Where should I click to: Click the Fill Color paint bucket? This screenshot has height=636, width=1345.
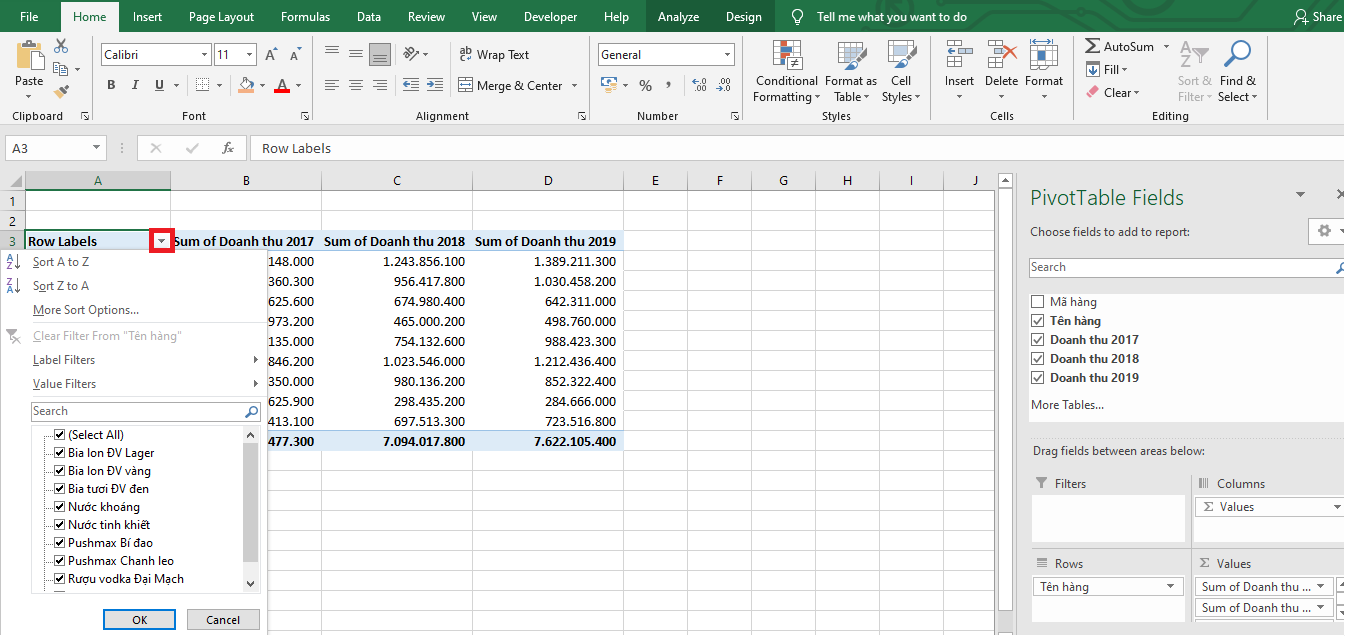pyautogui.click(x=246, y=86)
